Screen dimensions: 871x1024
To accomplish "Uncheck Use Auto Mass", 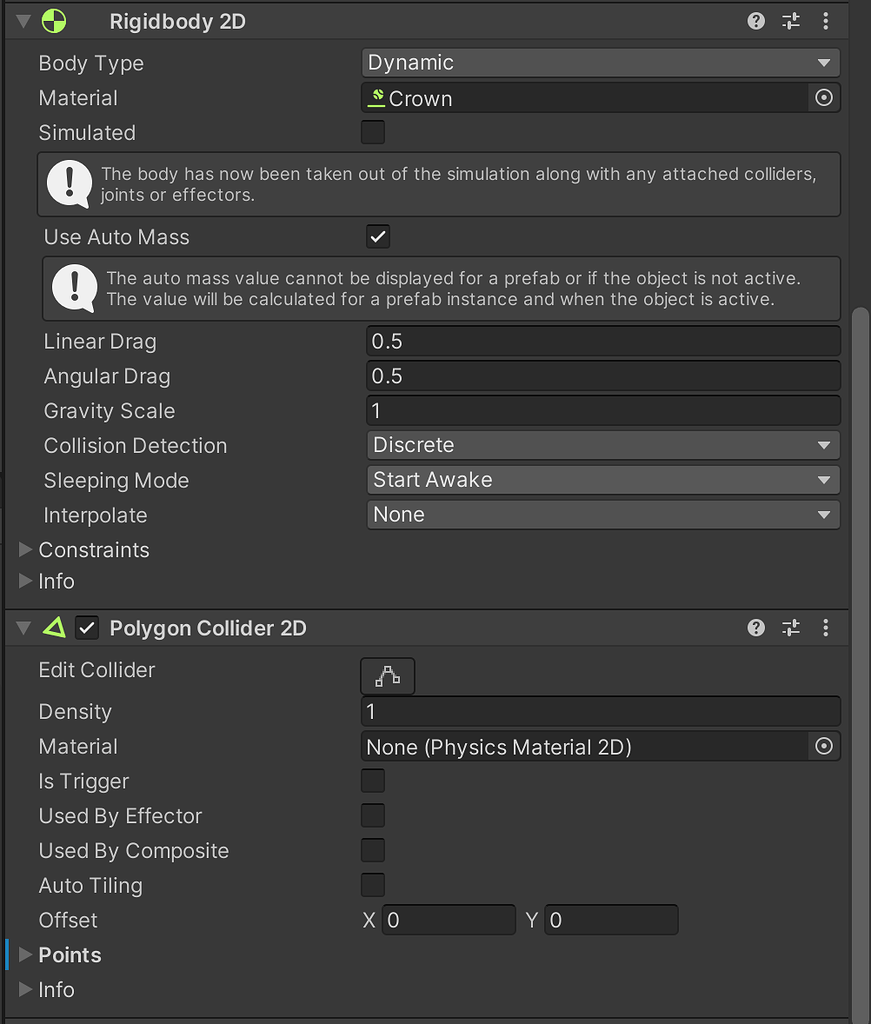I will pyautogui.click(x=378, y=237).
